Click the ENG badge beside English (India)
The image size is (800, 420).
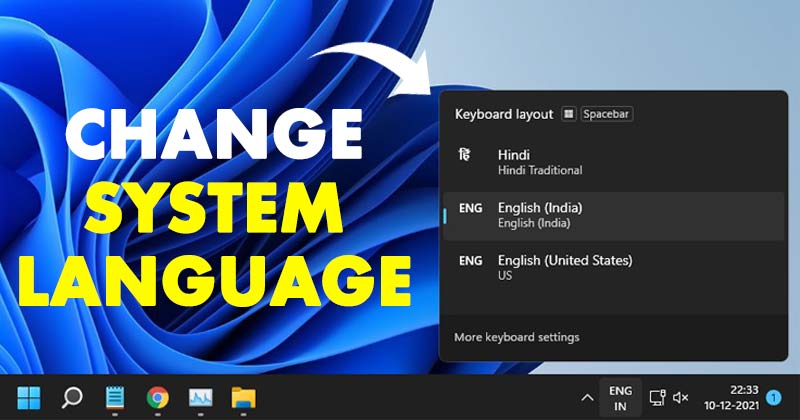[x=470, y=208]
